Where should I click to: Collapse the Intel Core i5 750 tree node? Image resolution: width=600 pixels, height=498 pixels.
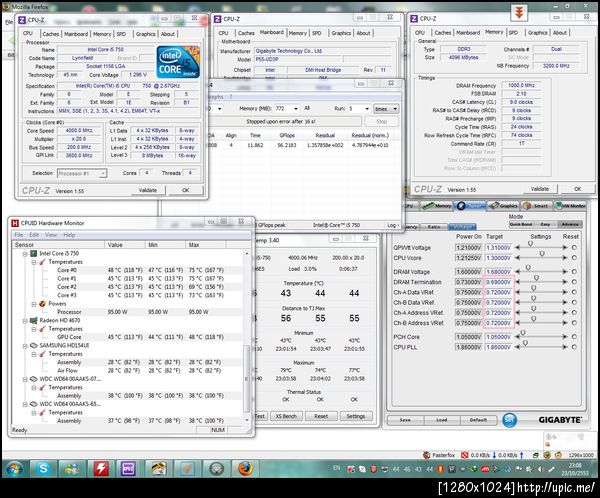pyautogui.click(x=23, y=254)
